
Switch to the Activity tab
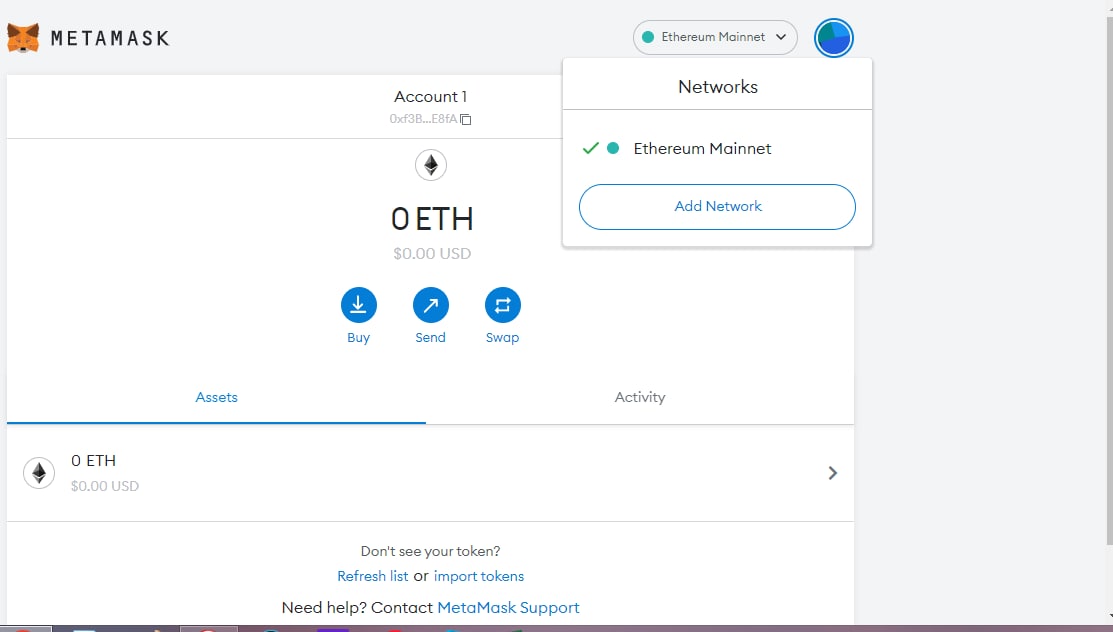(x=640, y=398)
